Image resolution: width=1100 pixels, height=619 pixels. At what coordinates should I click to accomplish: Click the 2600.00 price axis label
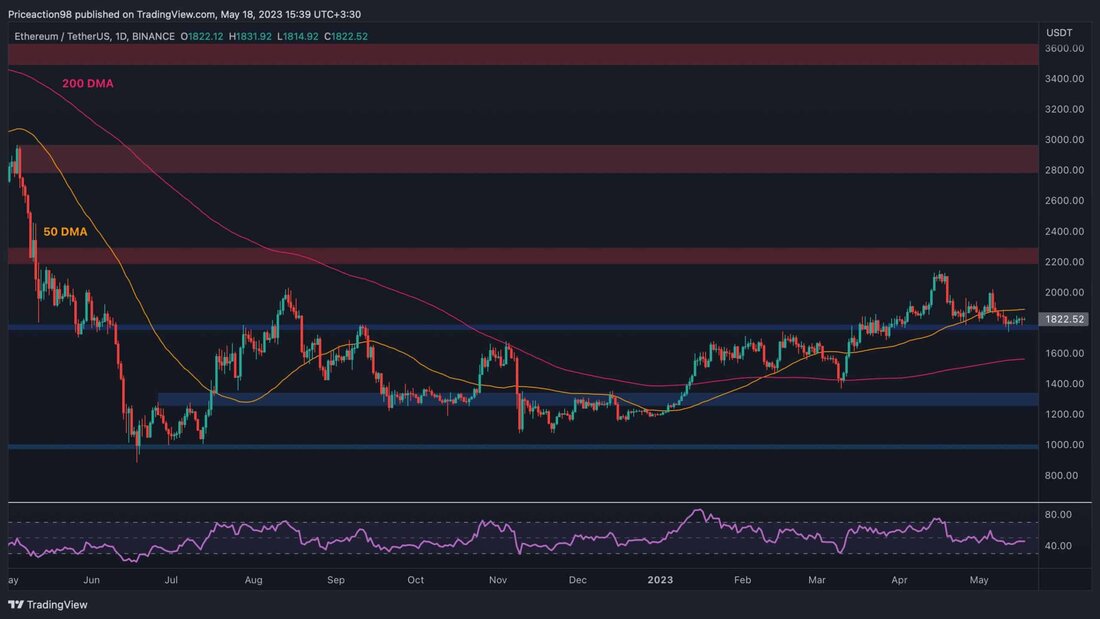tap(1064, 201)
